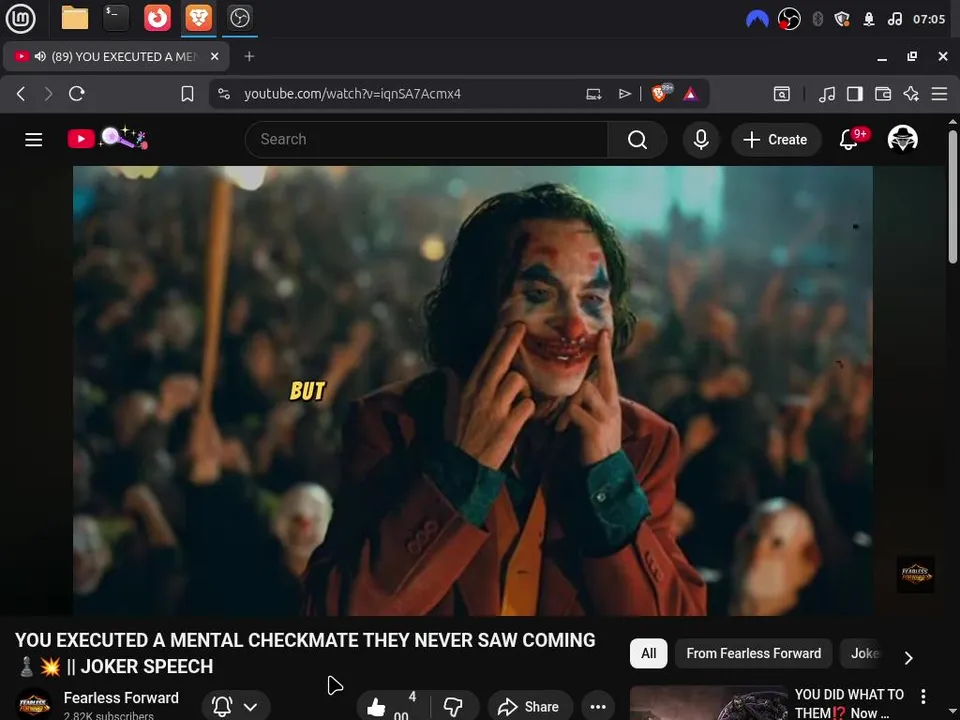
Task: Open more actions three-dot button
Action: point(598,706)
